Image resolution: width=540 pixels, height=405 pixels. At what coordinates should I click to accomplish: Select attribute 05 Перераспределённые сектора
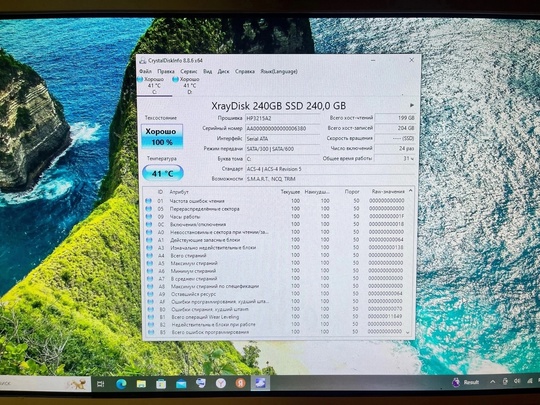276,209
